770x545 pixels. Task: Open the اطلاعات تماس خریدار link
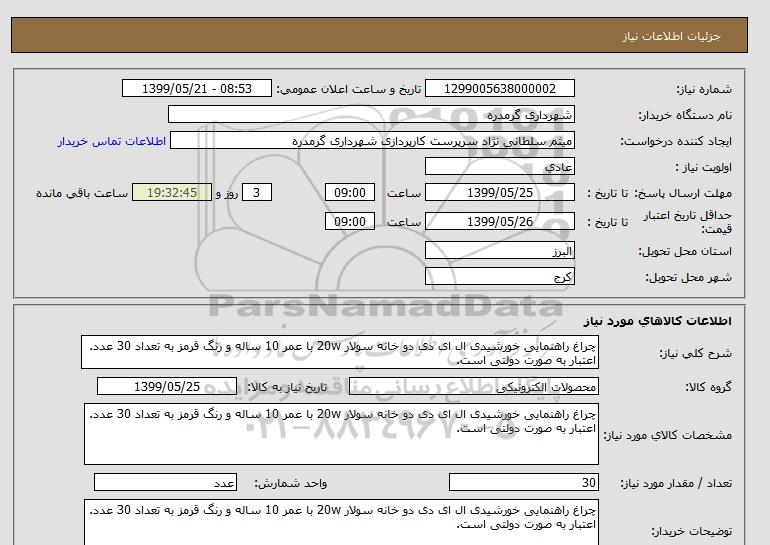pos(111,141)
